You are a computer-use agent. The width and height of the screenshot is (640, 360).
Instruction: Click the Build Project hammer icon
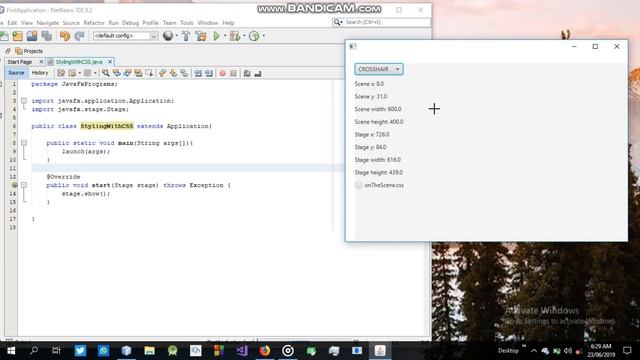(186, 36)
